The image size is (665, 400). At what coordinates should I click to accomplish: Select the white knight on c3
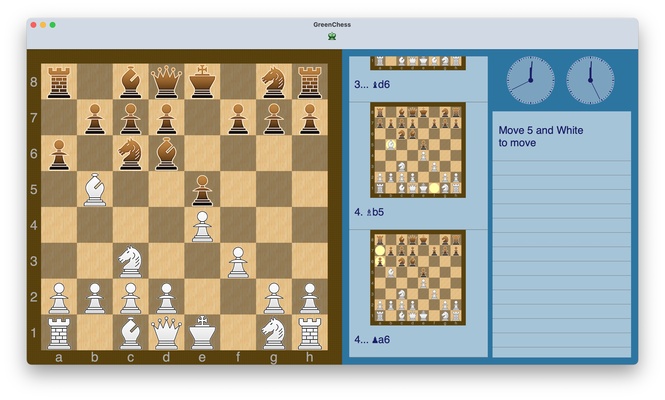pos(130,261)
